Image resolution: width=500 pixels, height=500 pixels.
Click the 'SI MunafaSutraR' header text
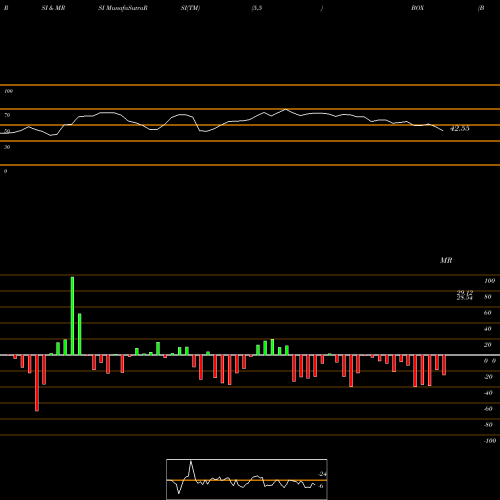(123, 8)
